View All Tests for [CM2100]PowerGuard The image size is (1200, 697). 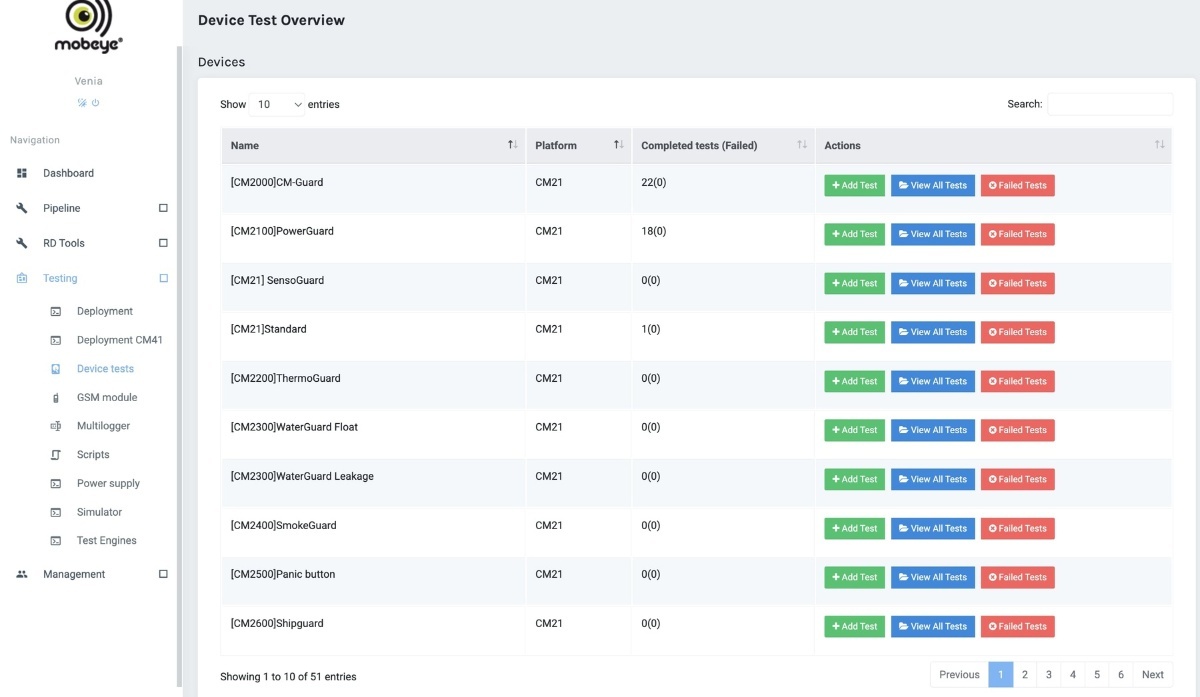(x=933, y=234)
